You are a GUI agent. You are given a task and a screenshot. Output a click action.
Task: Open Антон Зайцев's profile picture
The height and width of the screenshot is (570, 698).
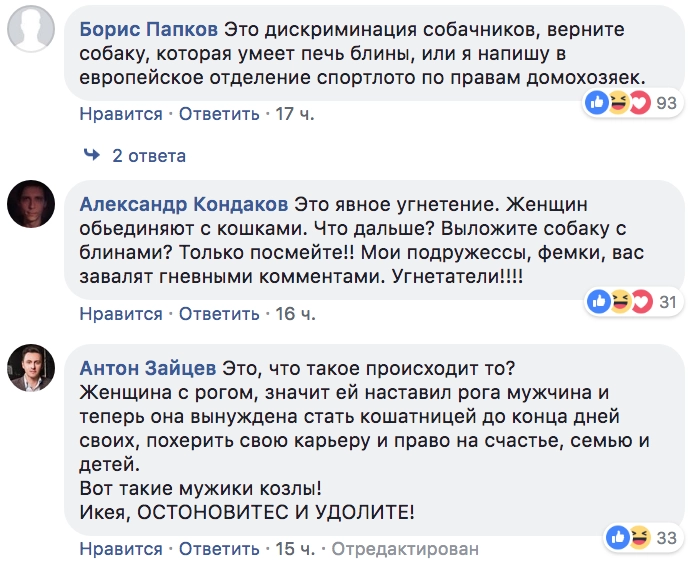point(31,367)
